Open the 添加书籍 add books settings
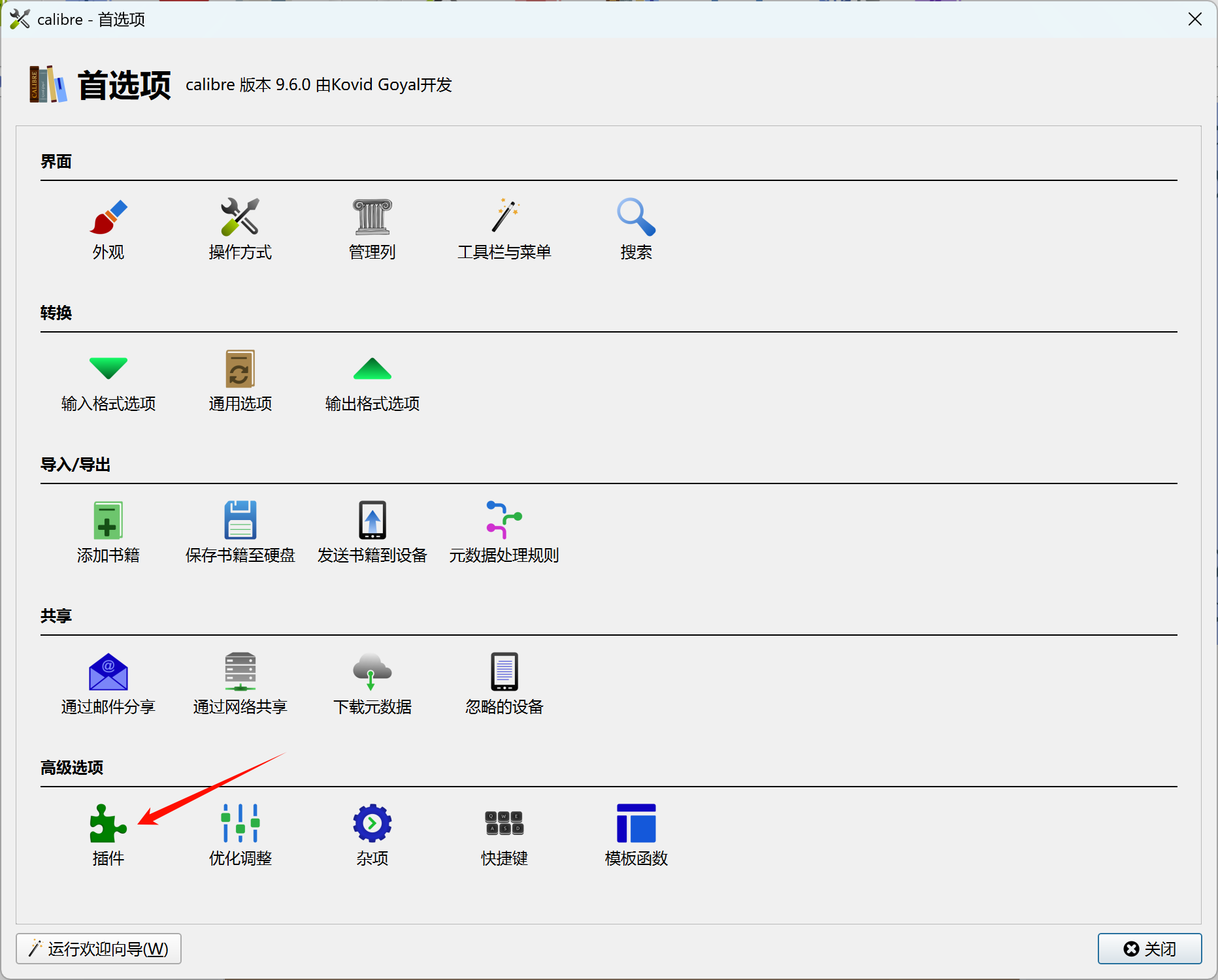Screen dimensions: 1218x980 click(x=108, y=532)
